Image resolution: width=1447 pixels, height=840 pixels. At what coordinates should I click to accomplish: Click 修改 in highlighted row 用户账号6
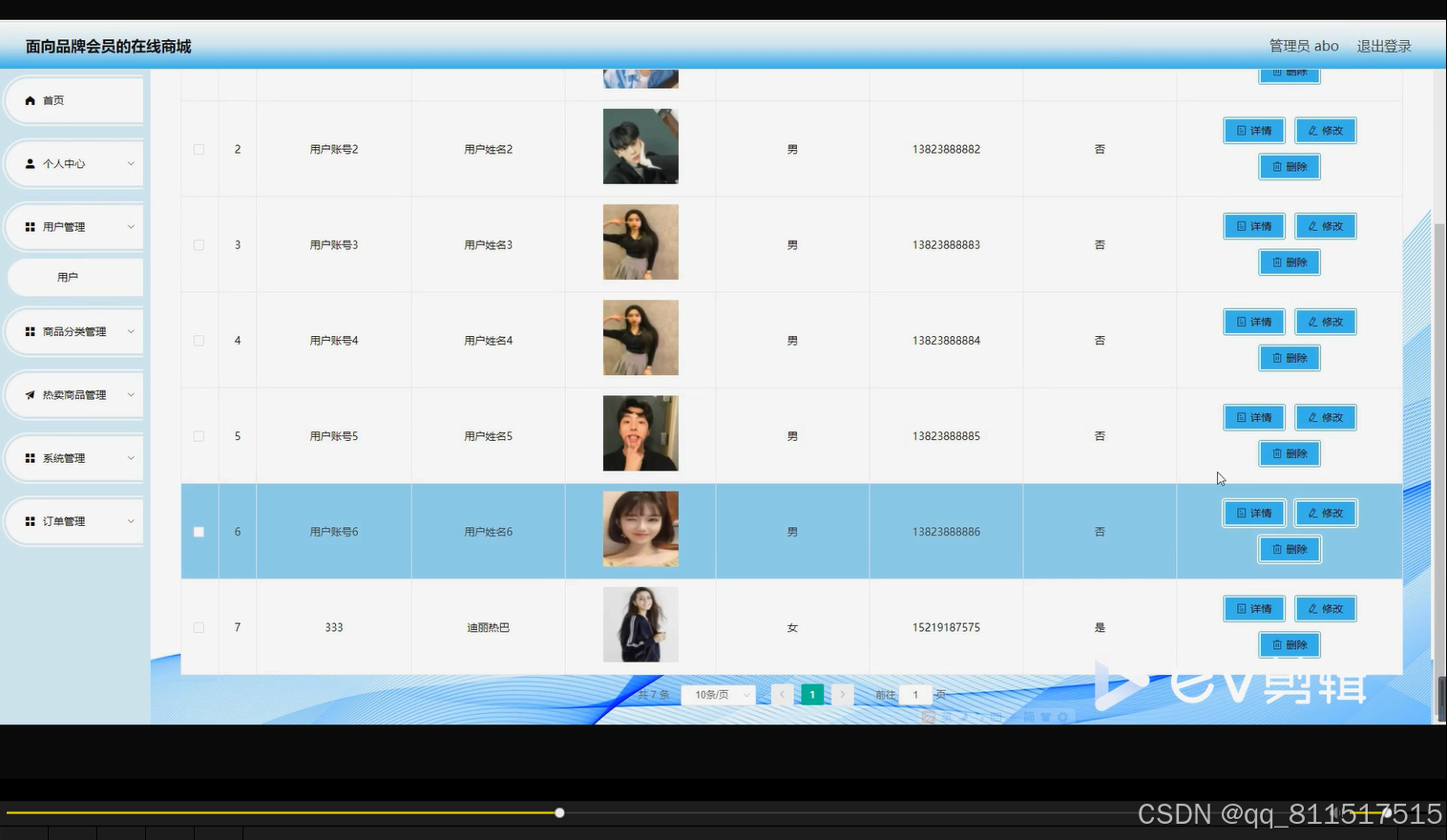1326,514
